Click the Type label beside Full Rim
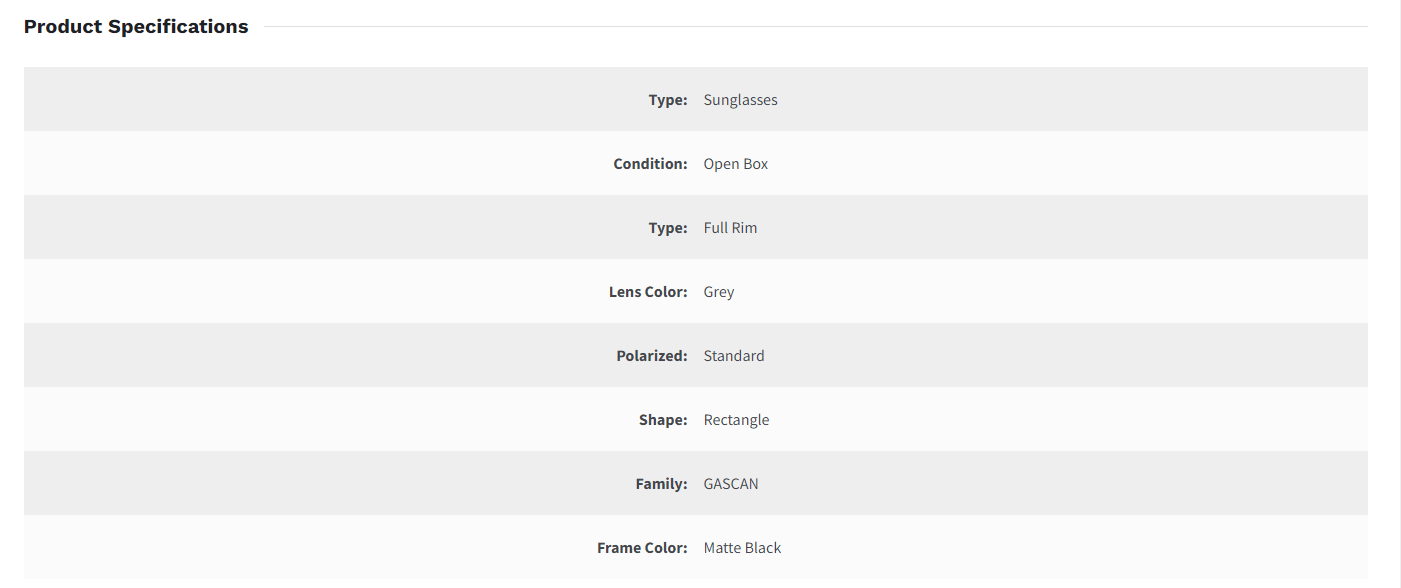The width and height of the screenshot is (1401, 588). coord(668,228)
